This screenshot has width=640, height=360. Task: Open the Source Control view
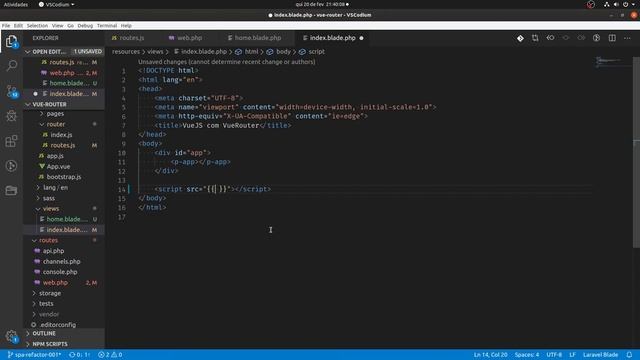click(11, 91)
